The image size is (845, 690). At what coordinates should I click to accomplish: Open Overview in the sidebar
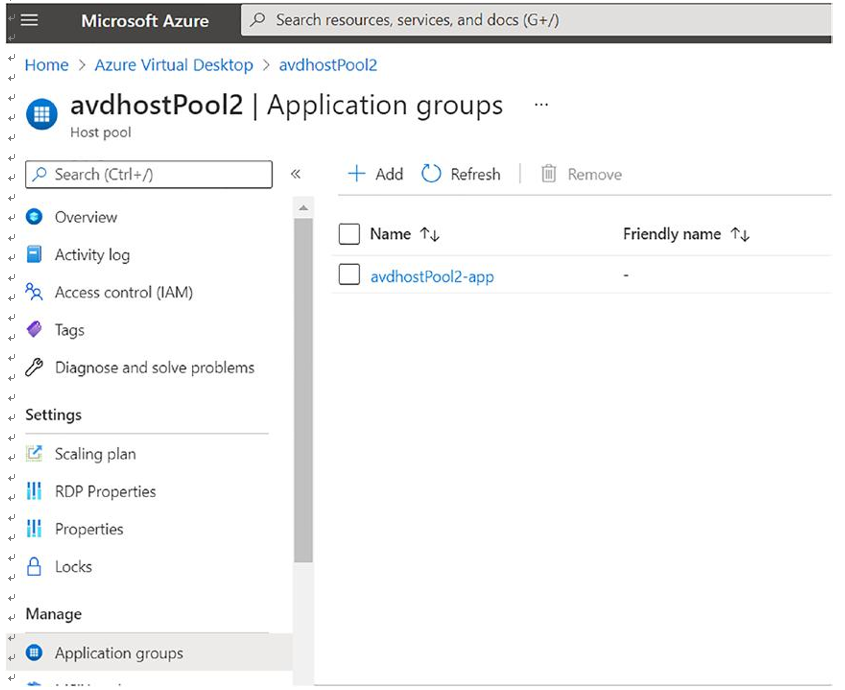[x=86, y=217]
